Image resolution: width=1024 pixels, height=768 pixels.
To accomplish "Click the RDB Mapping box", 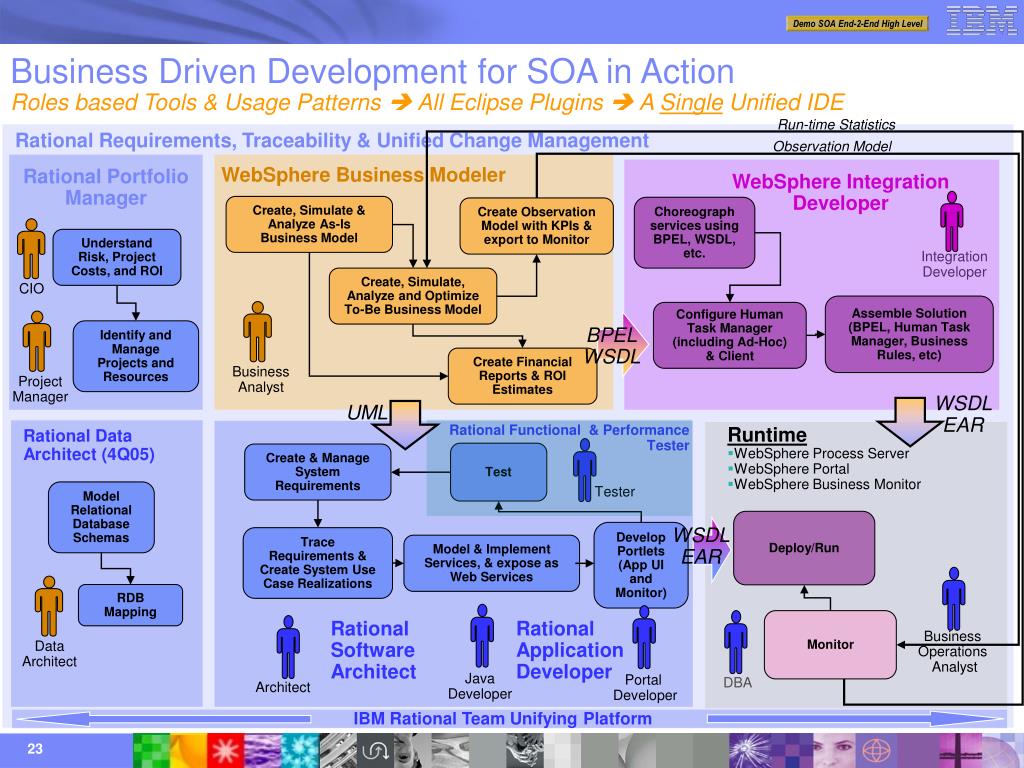I will (x=130, y=605).
